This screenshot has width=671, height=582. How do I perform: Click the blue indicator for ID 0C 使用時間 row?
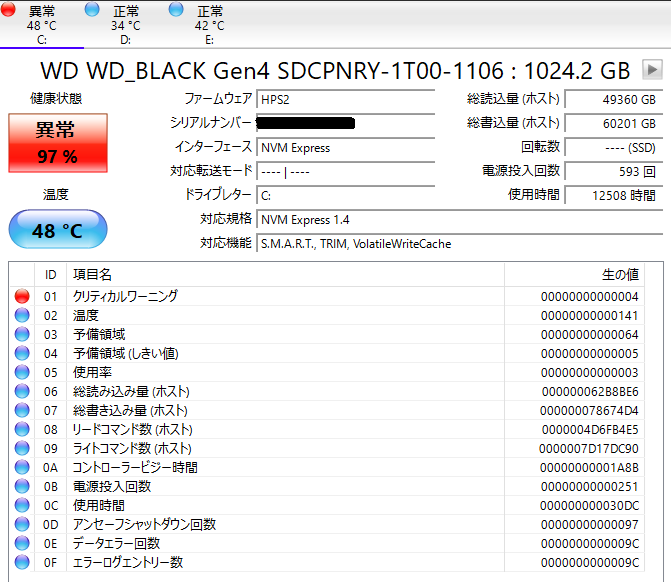pos(22,505)
